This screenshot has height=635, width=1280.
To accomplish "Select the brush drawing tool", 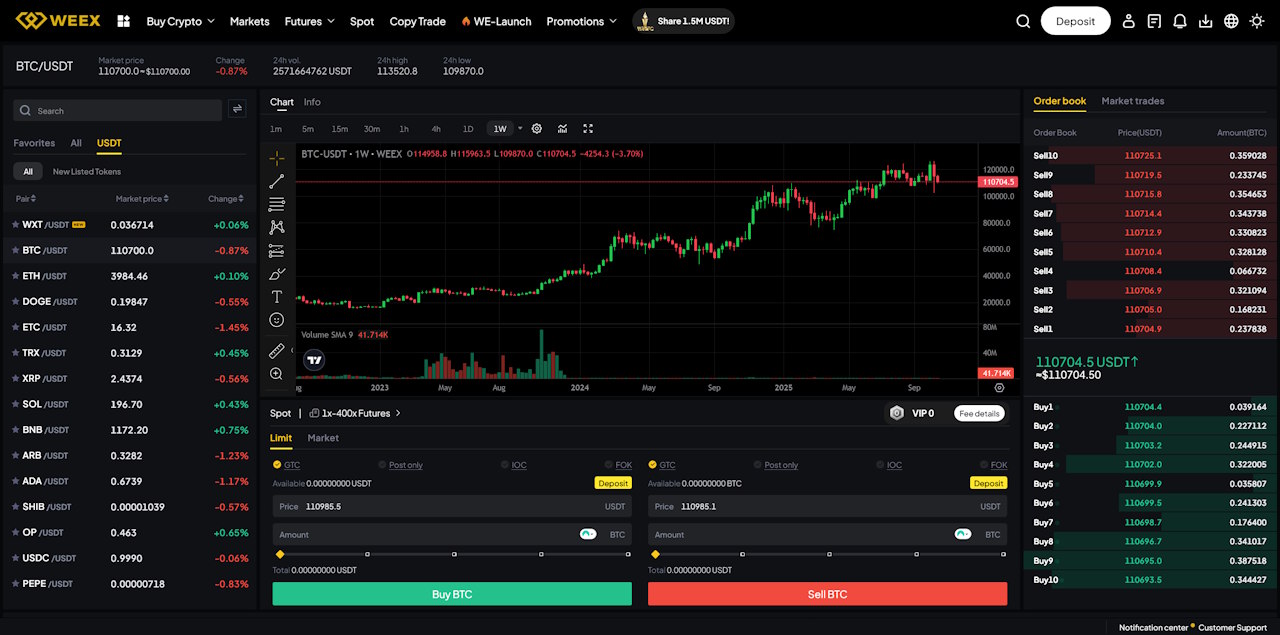I will tap(276, 273).
